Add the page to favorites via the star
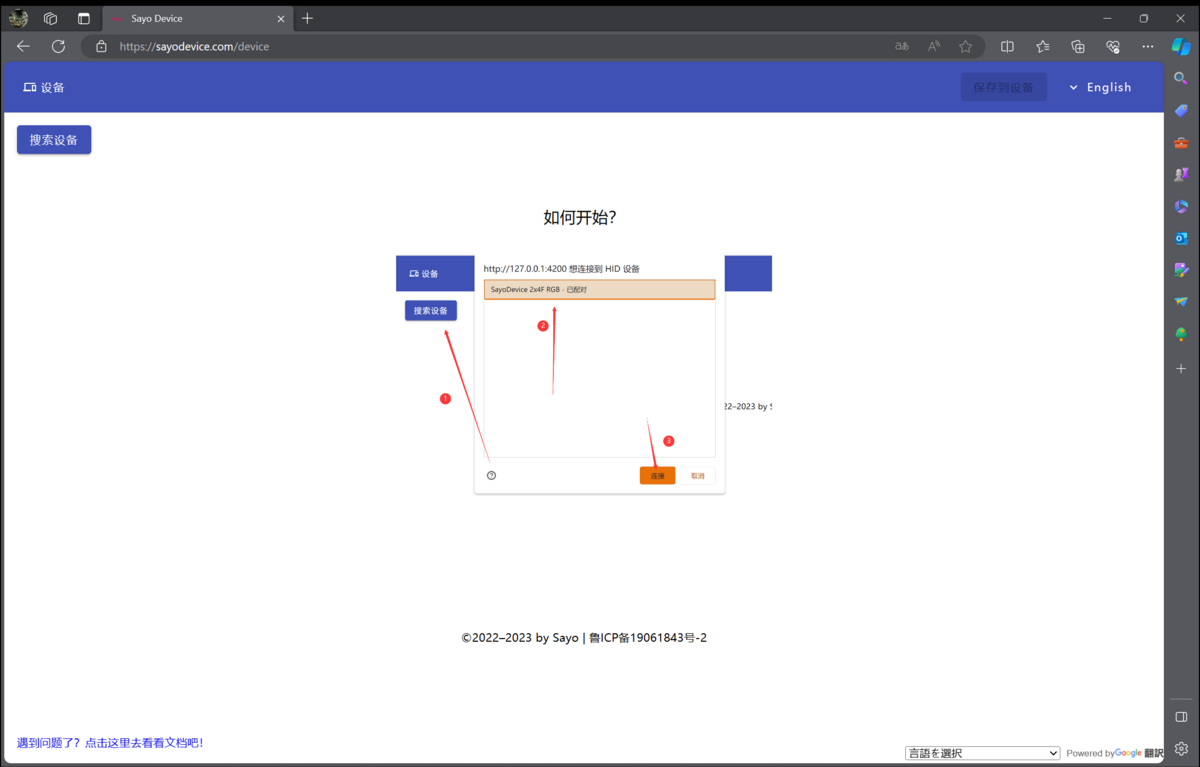The height and width of the screenshot is (767, 1200). coord(965,46)
